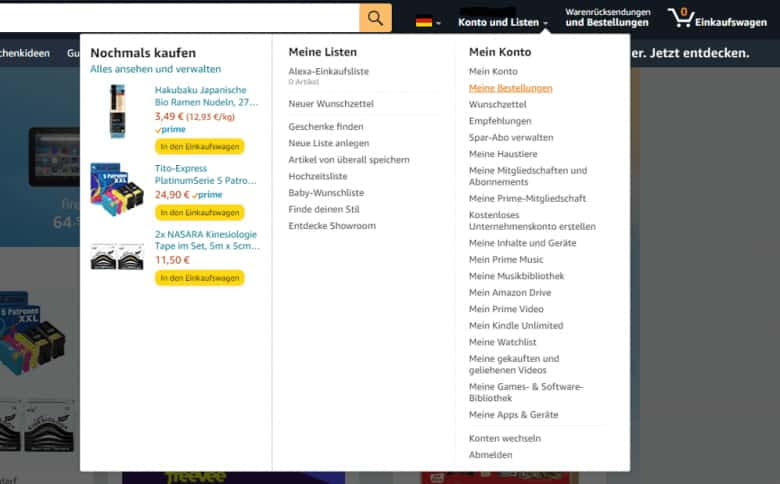
Task: Open Tito-Express PlatinumSerie product link
Action: tap(205, 175)
